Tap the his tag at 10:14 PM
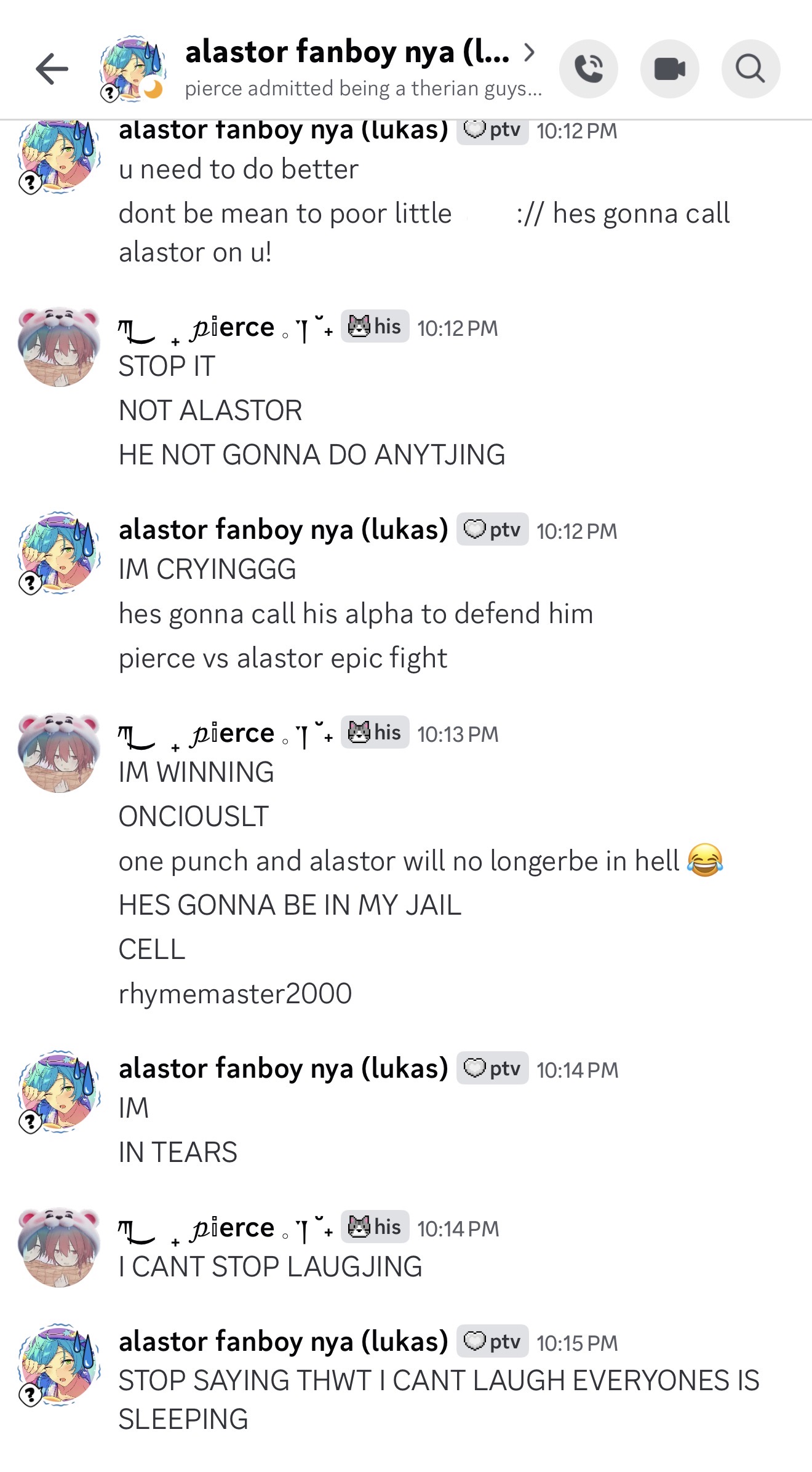Image resolution: width=812 pixels, height=1472 pixels. pyautogui.click(x=375, y=1227)
